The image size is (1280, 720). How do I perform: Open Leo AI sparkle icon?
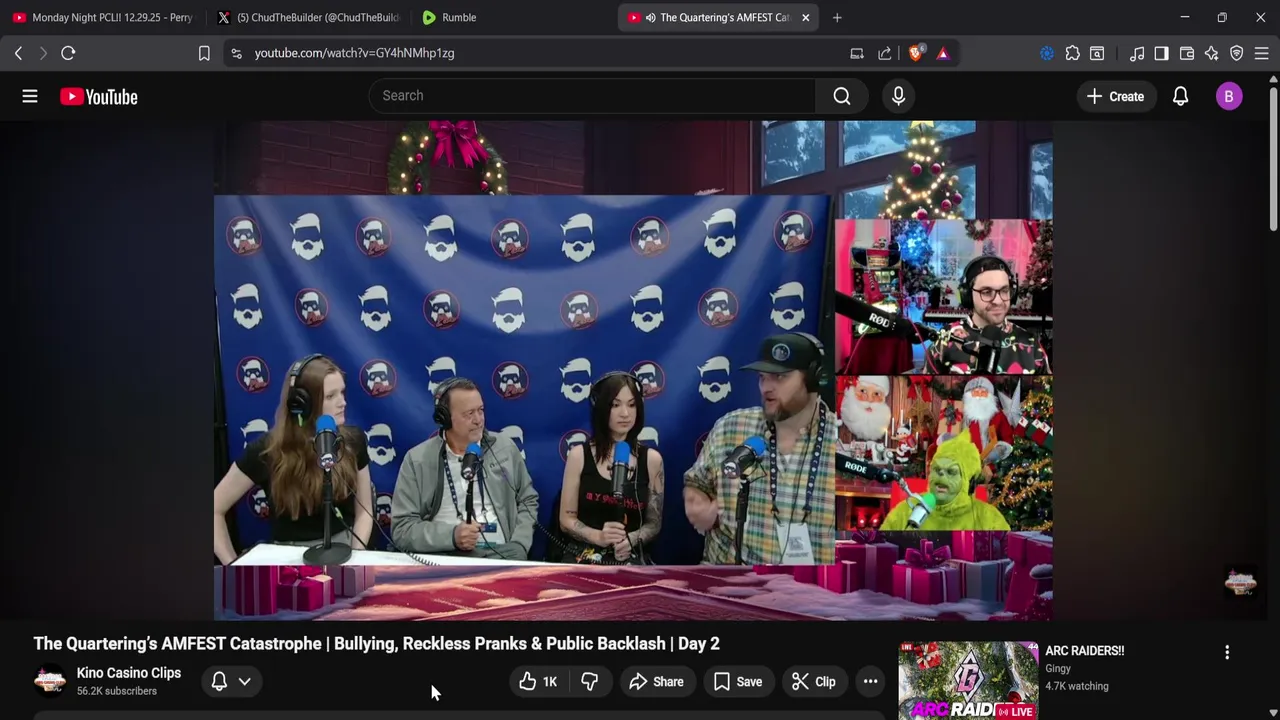(x=1211, y=53)
